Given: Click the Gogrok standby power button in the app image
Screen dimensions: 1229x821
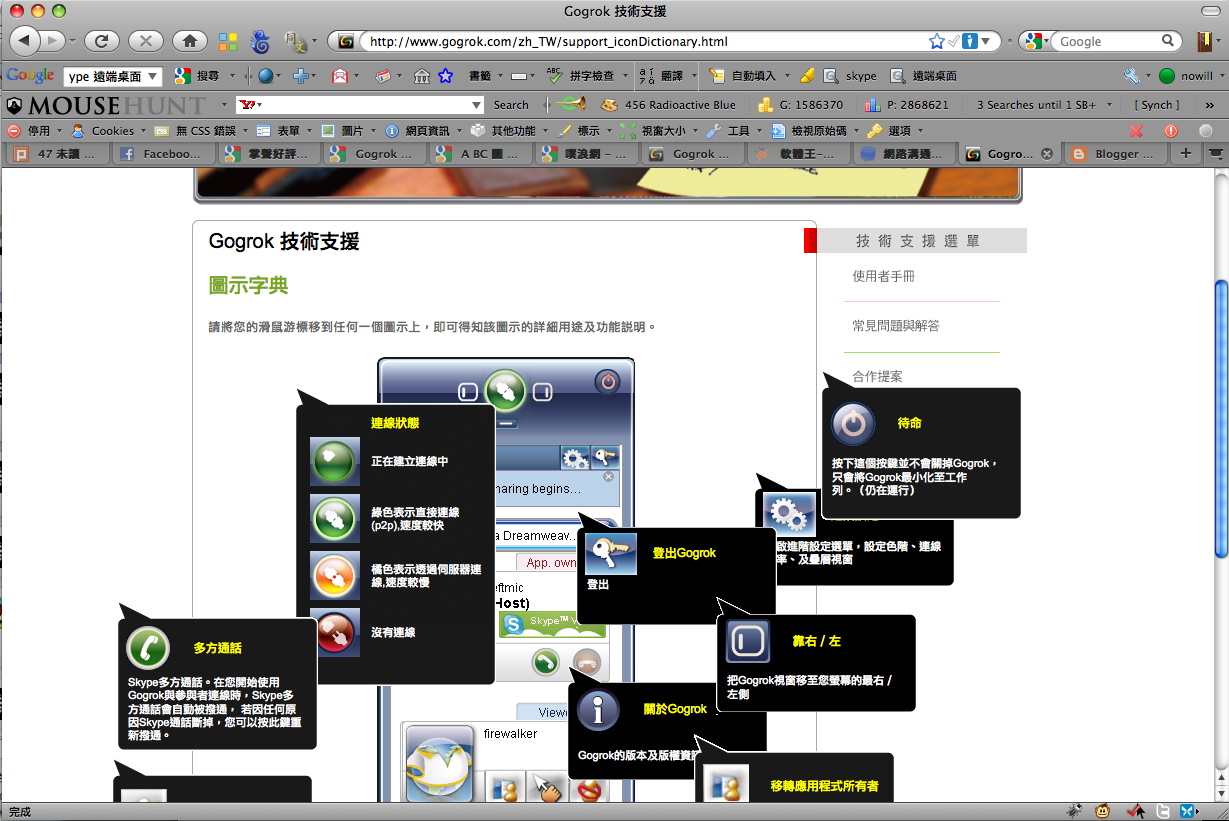Looking at the screenshot, I should (608, 381).
